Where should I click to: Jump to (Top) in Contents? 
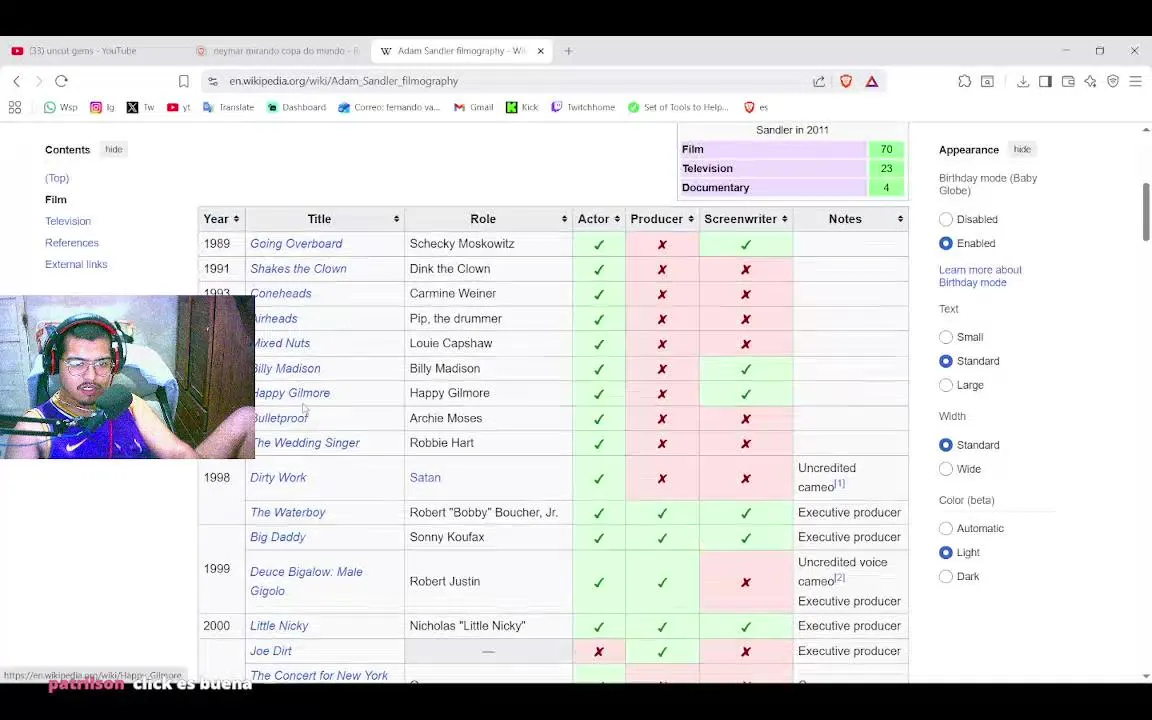click(57, 178)
